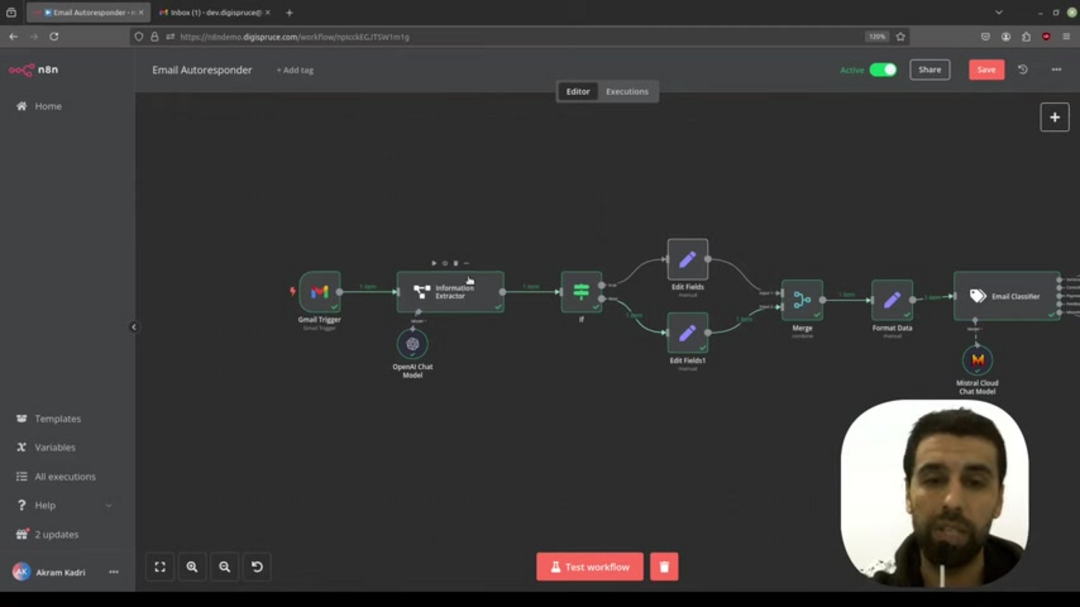Image resolution: width=1080 pixels, height=607 pixels.
Task: Open the Format Data node
Action: [x=892, y=299]
